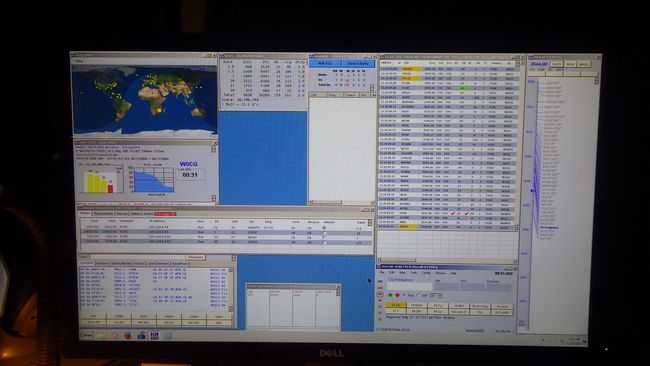650x366 pixels.
Task: Select the Run radio button
Action: [405, 295]
